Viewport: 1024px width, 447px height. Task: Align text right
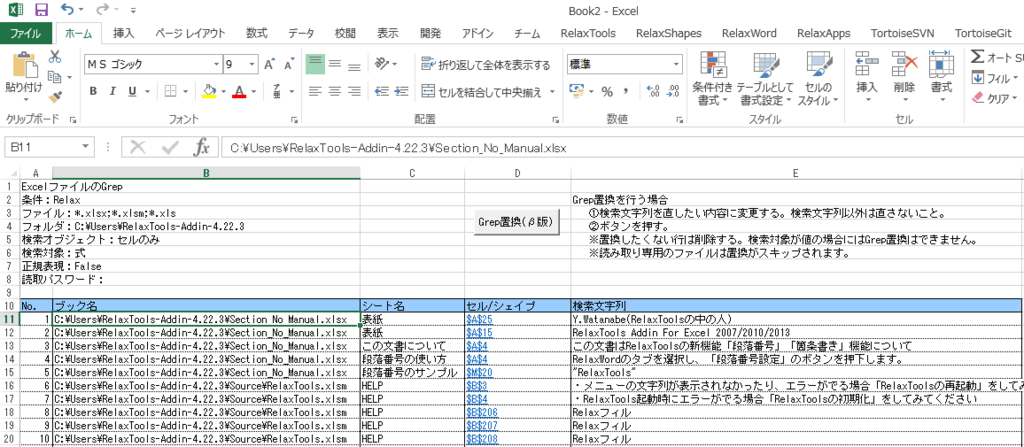click(354, 91)
